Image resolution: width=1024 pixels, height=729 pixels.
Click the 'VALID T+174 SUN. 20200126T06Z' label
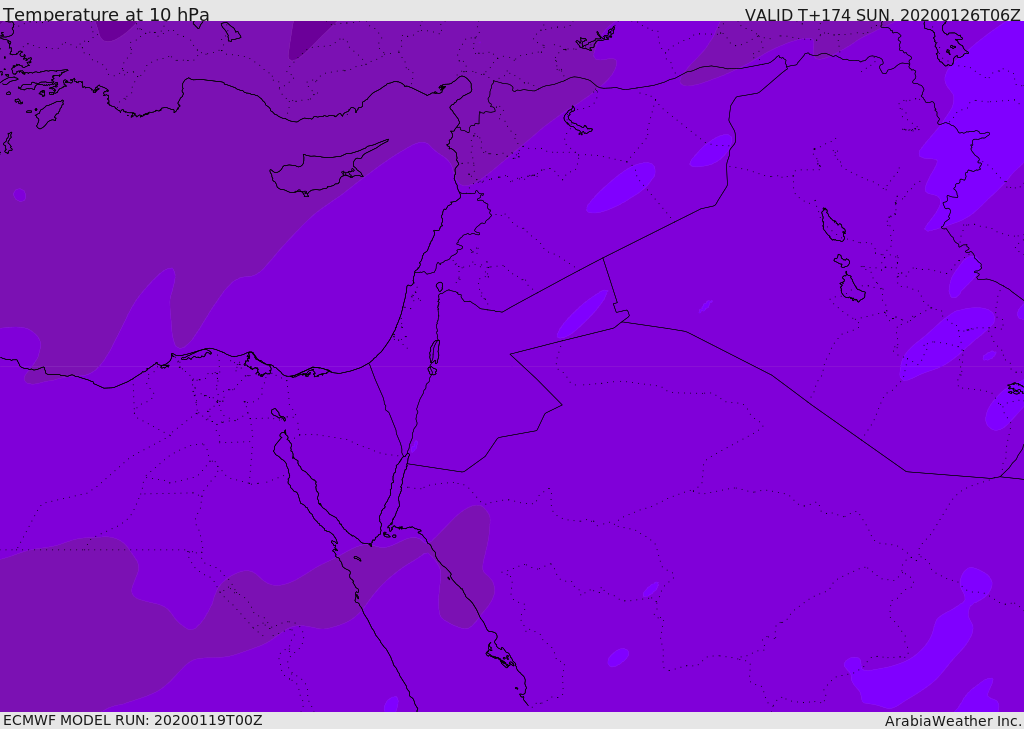pos(882,14)
